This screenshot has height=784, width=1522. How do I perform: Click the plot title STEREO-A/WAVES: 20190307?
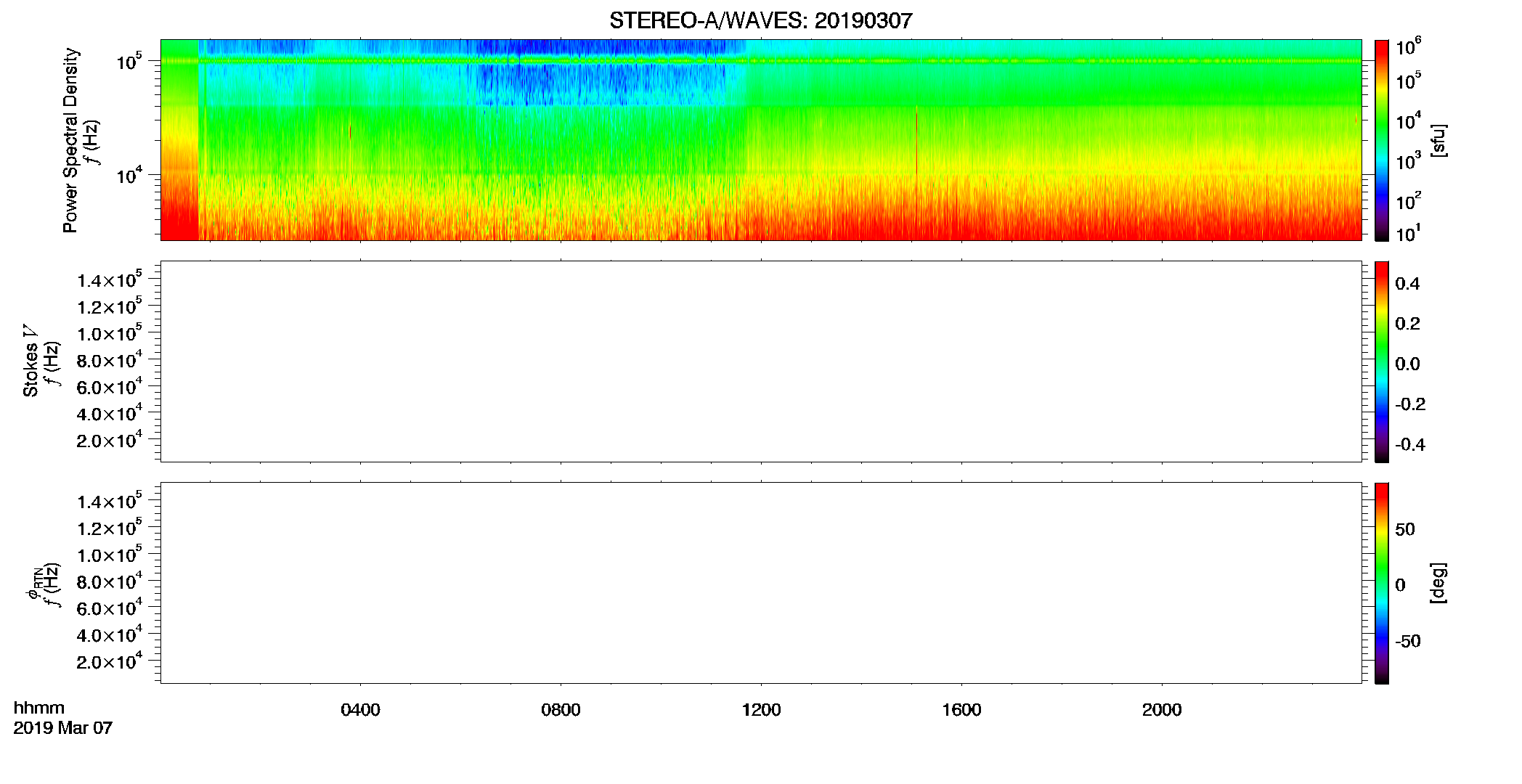[760, 20]
